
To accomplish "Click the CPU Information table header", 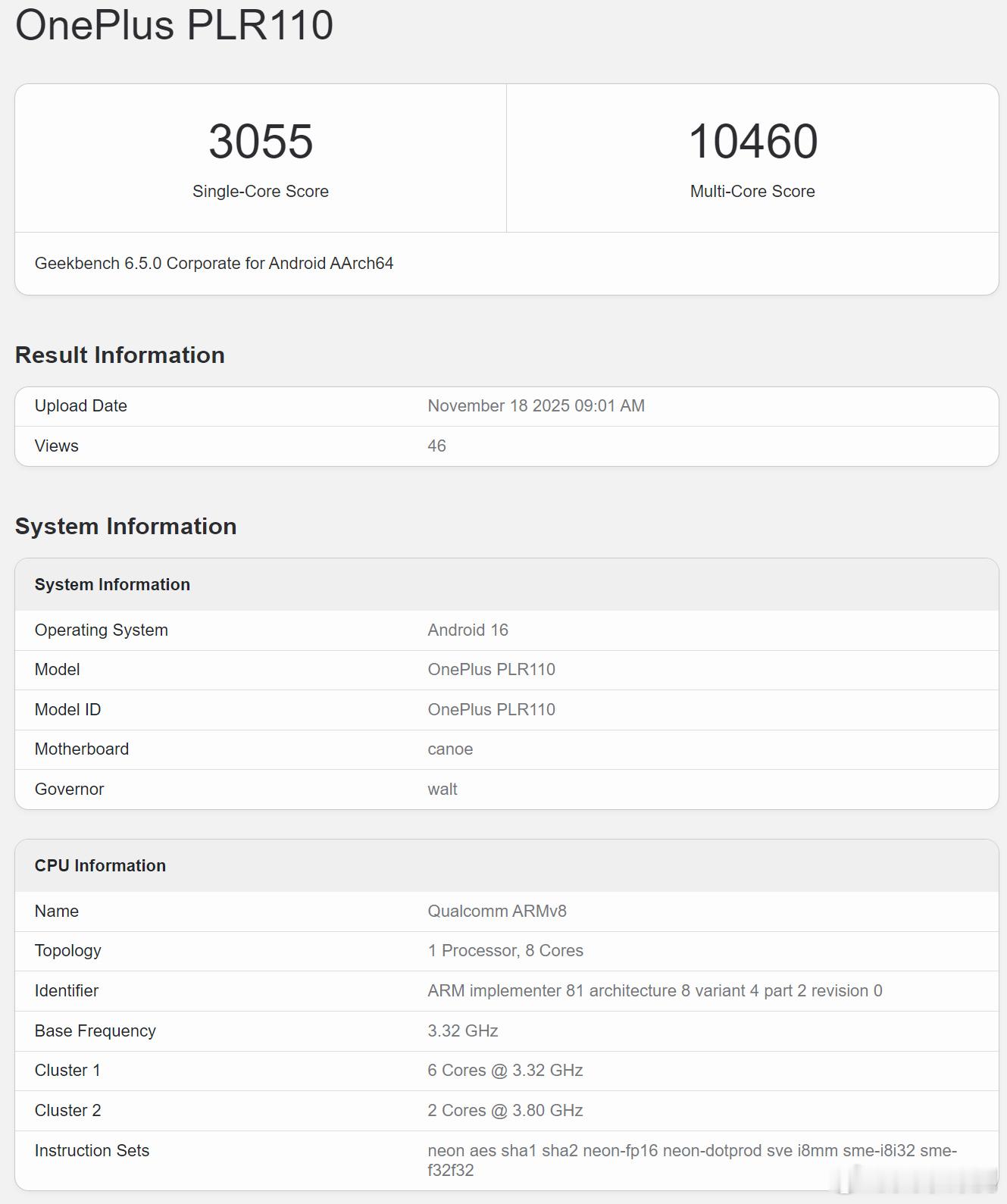I will point(100,866).
